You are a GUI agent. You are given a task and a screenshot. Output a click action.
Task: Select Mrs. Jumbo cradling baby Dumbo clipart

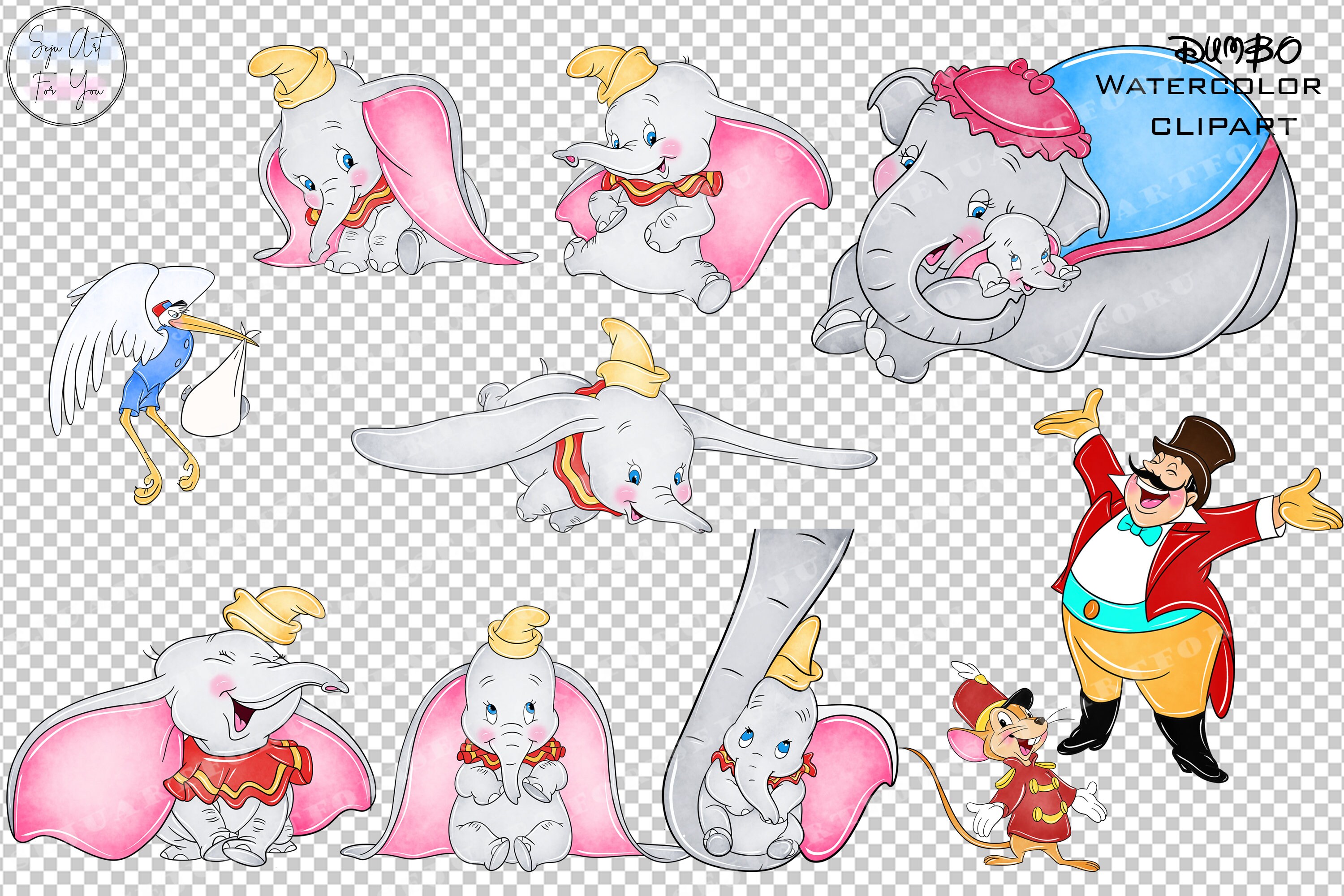tap(1029, 228)
